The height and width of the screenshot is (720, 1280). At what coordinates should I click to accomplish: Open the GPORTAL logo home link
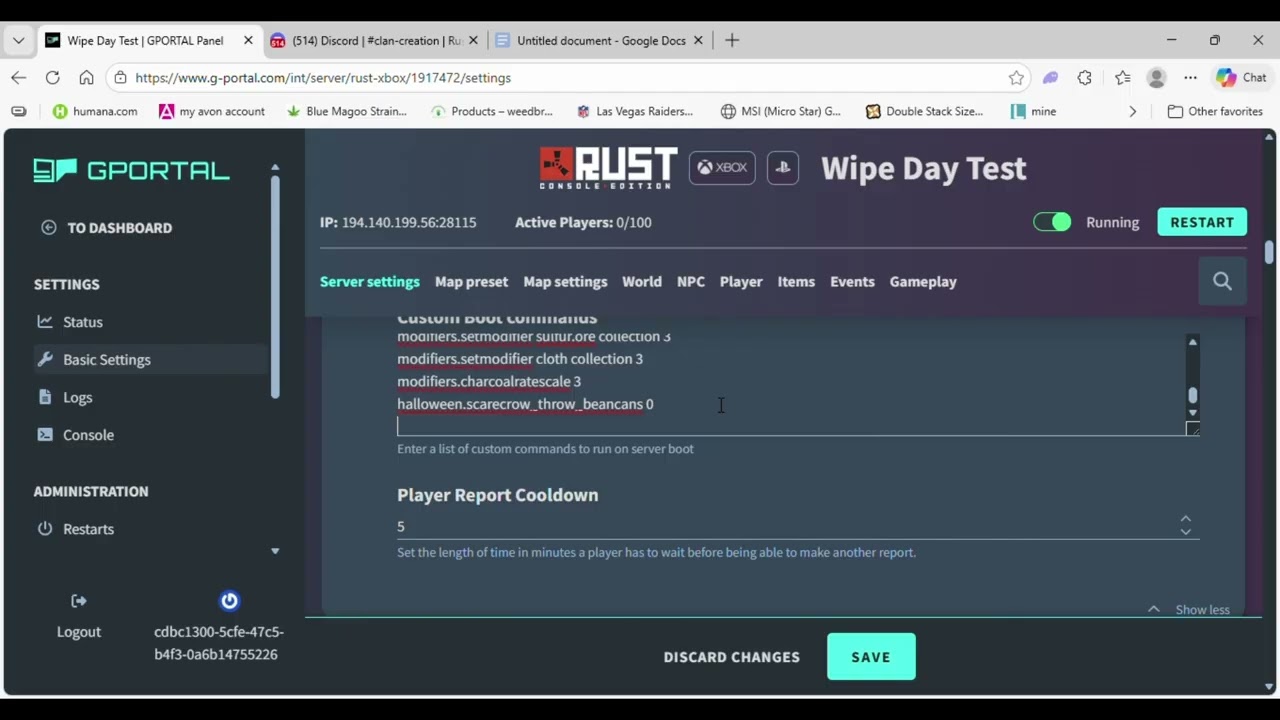click(x=131, y=171)
